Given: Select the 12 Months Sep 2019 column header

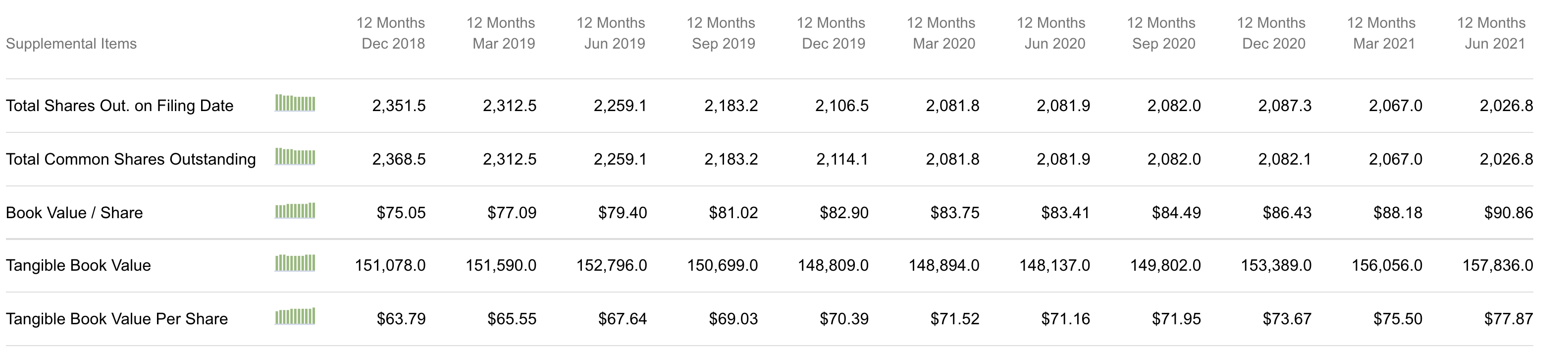Looking at the screenshot, I should pos(721,34).
